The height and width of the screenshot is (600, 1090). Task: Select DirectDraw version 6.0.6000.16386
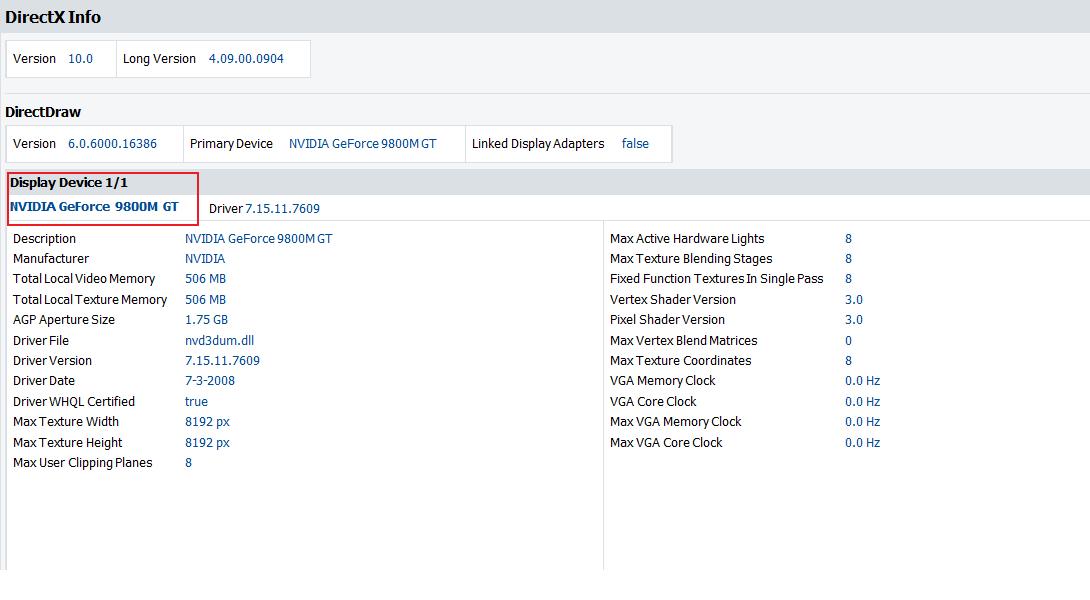112,143
